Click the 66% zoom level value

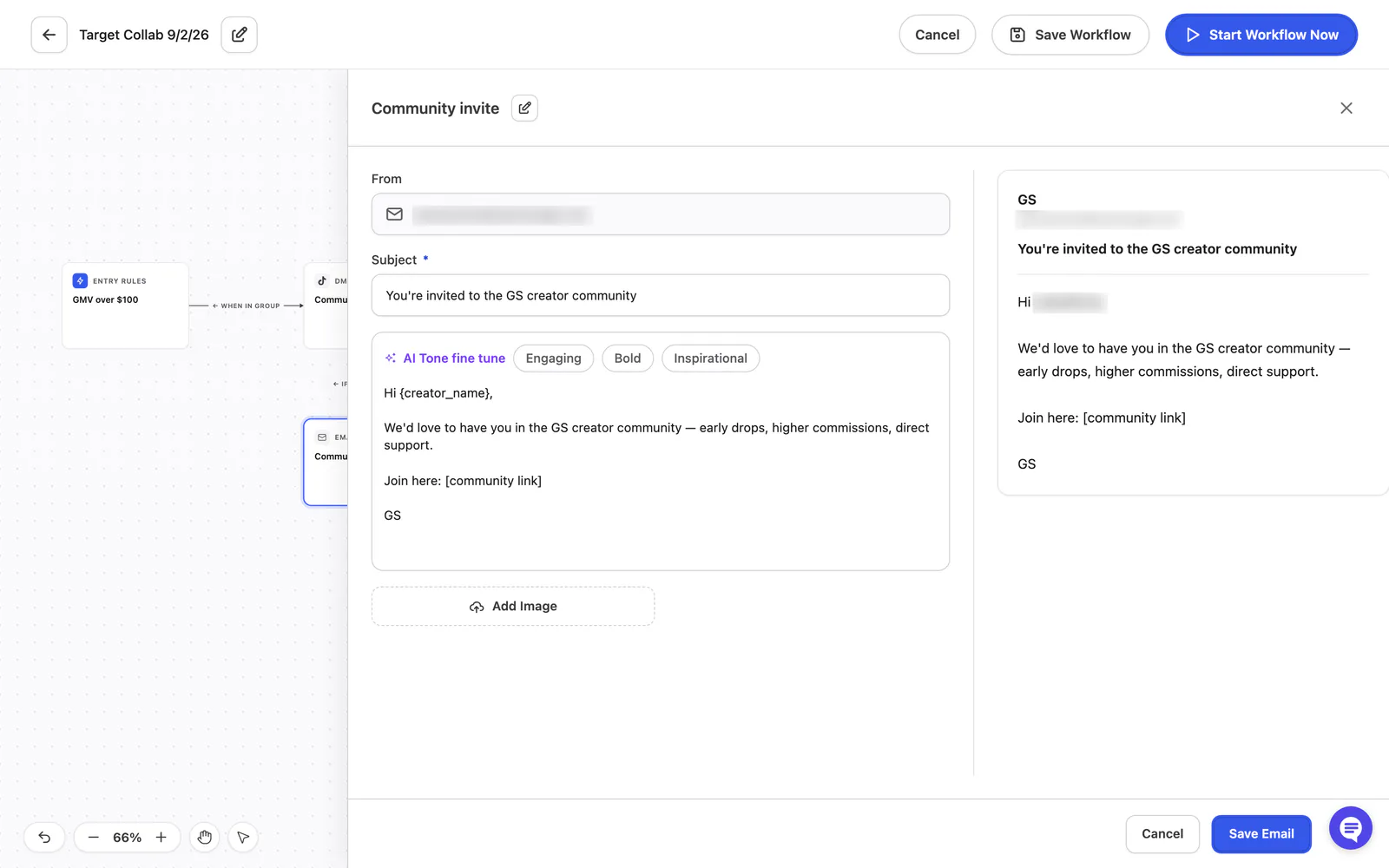point(127,837)
